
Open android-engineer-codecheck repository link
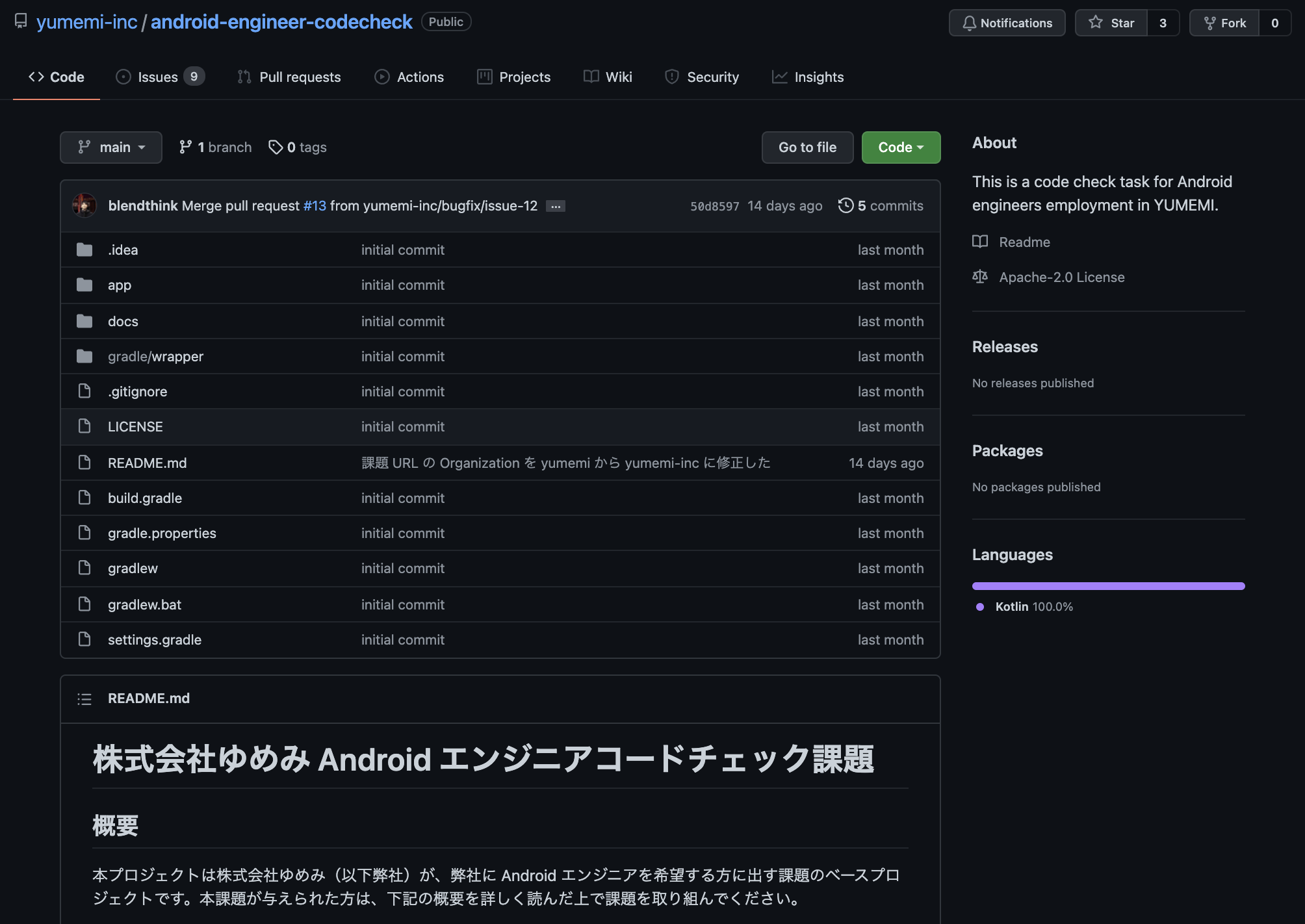click(x=281, y=21)
